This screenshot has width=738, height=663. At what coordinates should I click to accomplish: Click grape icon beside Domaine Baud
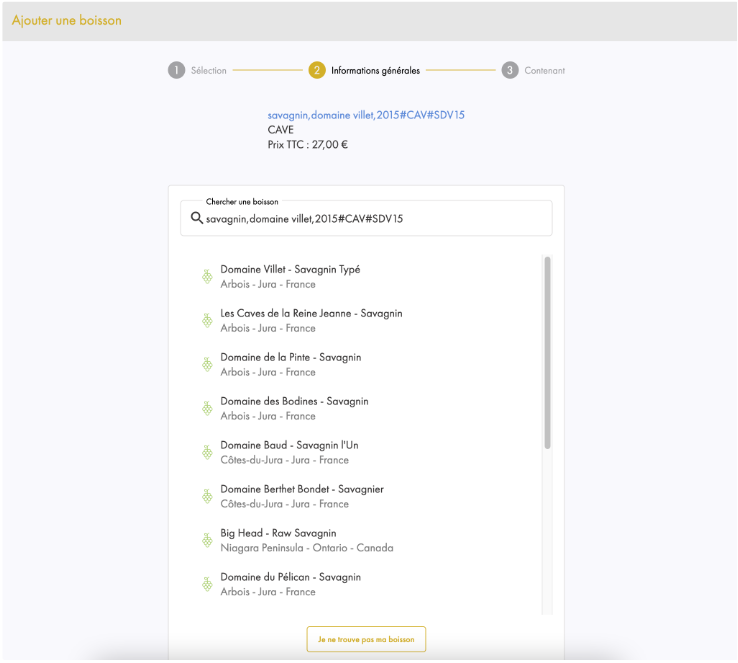[x=207, y=452]
